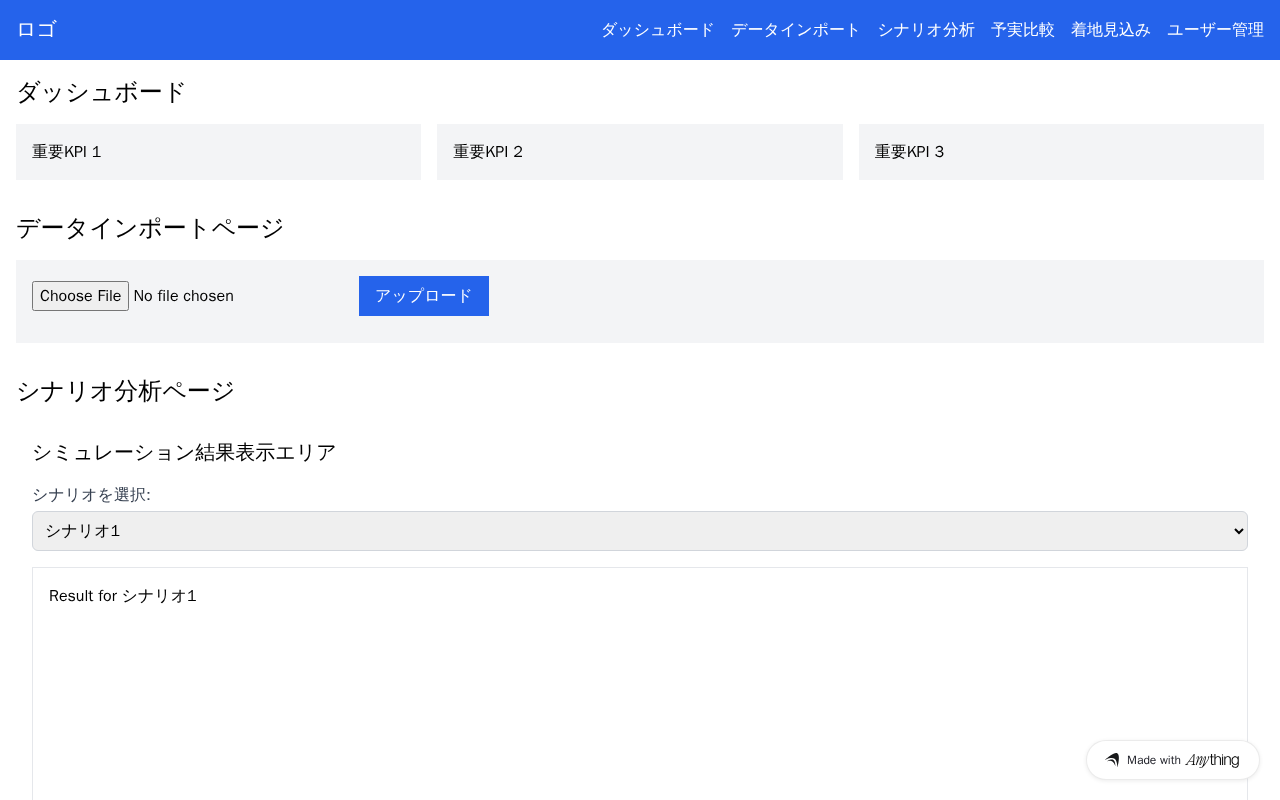
Task: Click the No file chosen text
Action: [x=183, y=296]
